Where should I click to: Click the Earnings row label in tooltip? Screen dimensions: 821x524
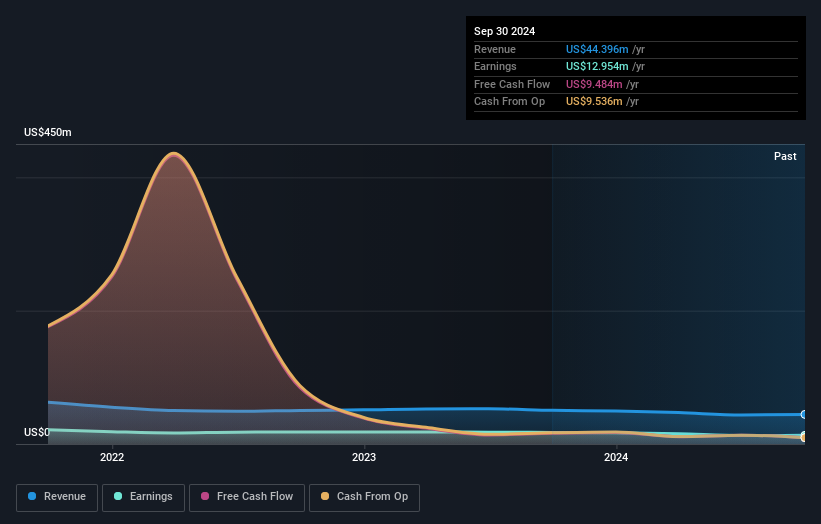[495, 66]
